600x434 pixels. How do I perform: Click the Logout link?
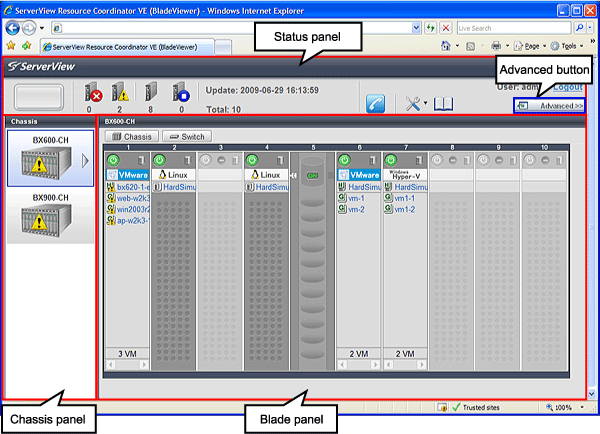[568, 87]
